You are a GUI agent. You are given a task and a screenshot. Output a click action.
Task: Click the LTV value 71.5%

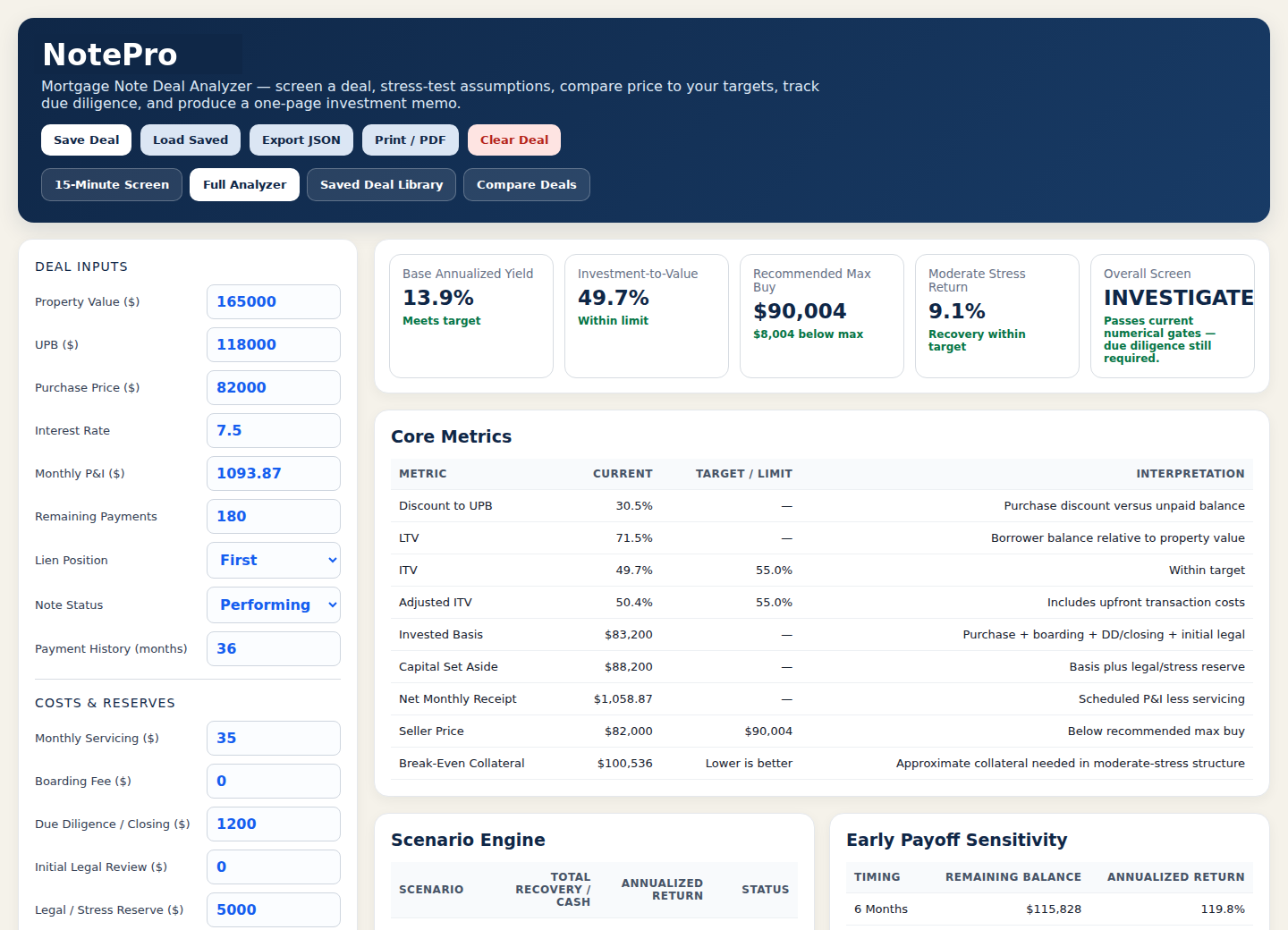(x=634, y=538)
